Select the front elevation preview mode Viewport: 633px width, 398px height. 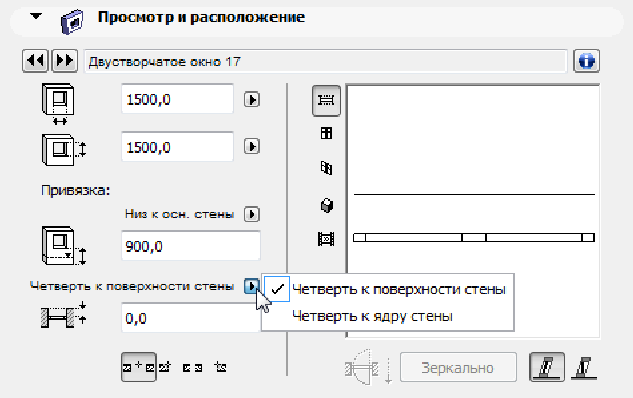[x=326, y=133]
